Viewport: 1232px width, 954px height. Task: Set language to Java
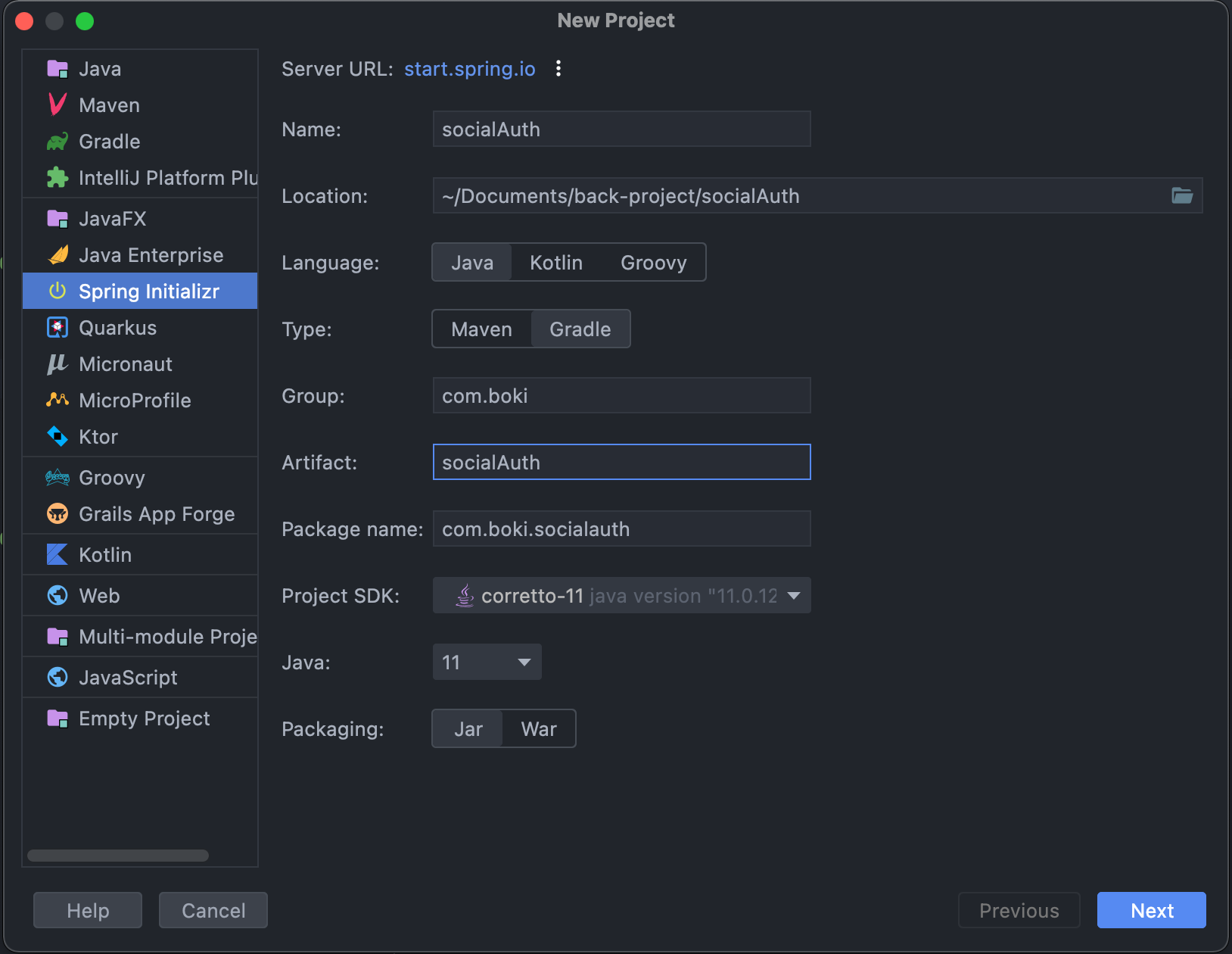pyautogui.click(x=472, y=263)
